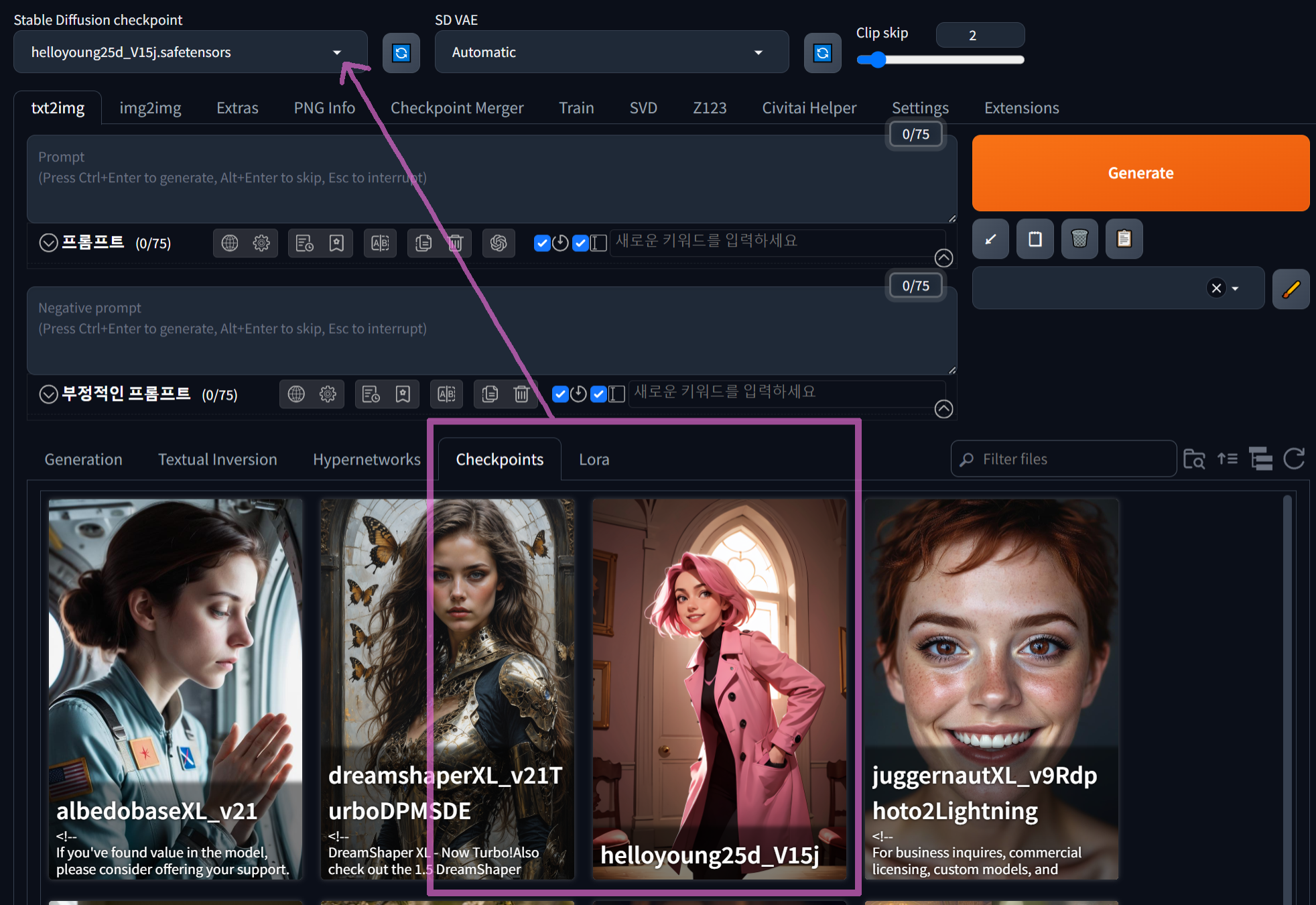Refresh the Stable Diffusion checkpoint list
1316x905 pixels.
tap(401, 53)
